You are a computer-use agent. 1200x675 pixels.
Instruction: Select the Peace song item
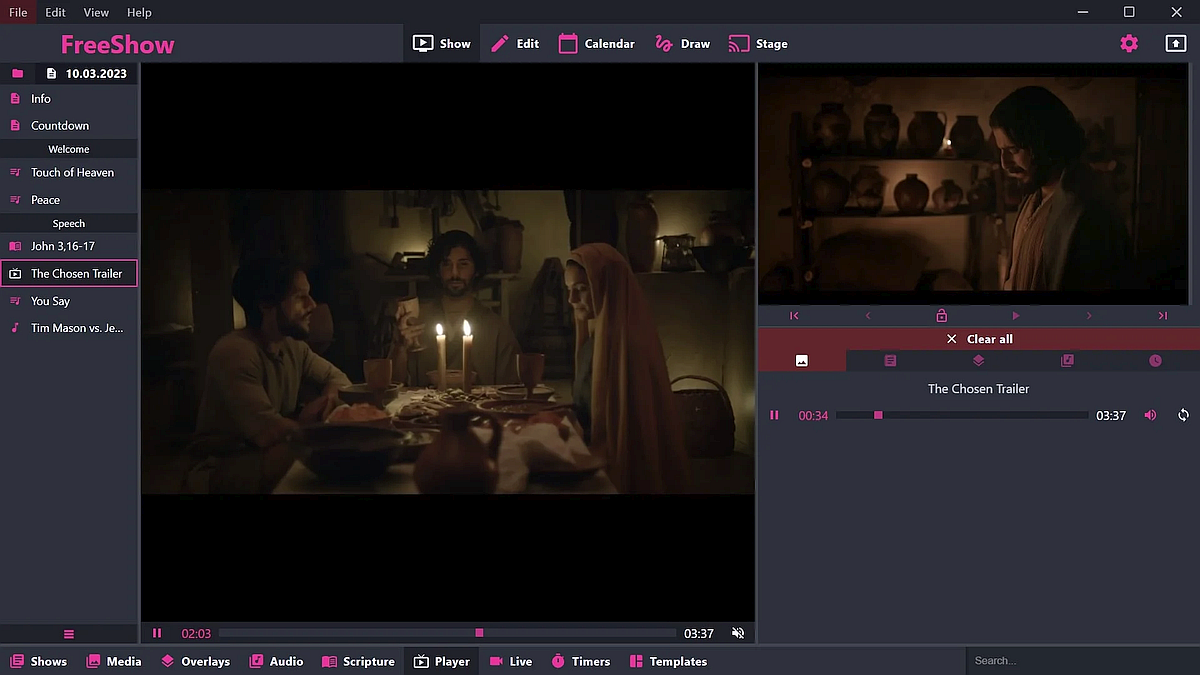coord(69,200)
